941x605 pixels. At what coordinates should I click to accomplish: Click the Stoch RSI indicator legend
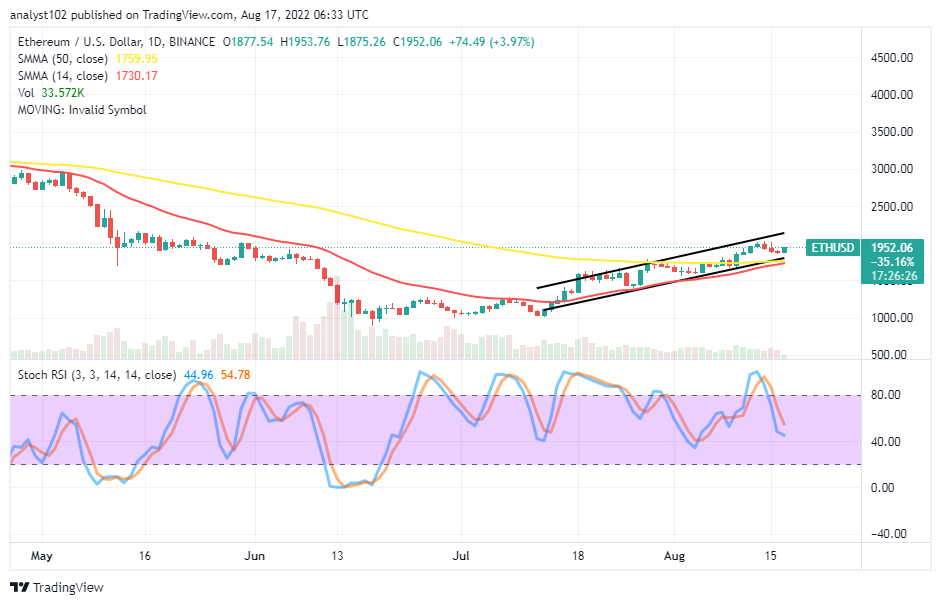pos(97,375)
